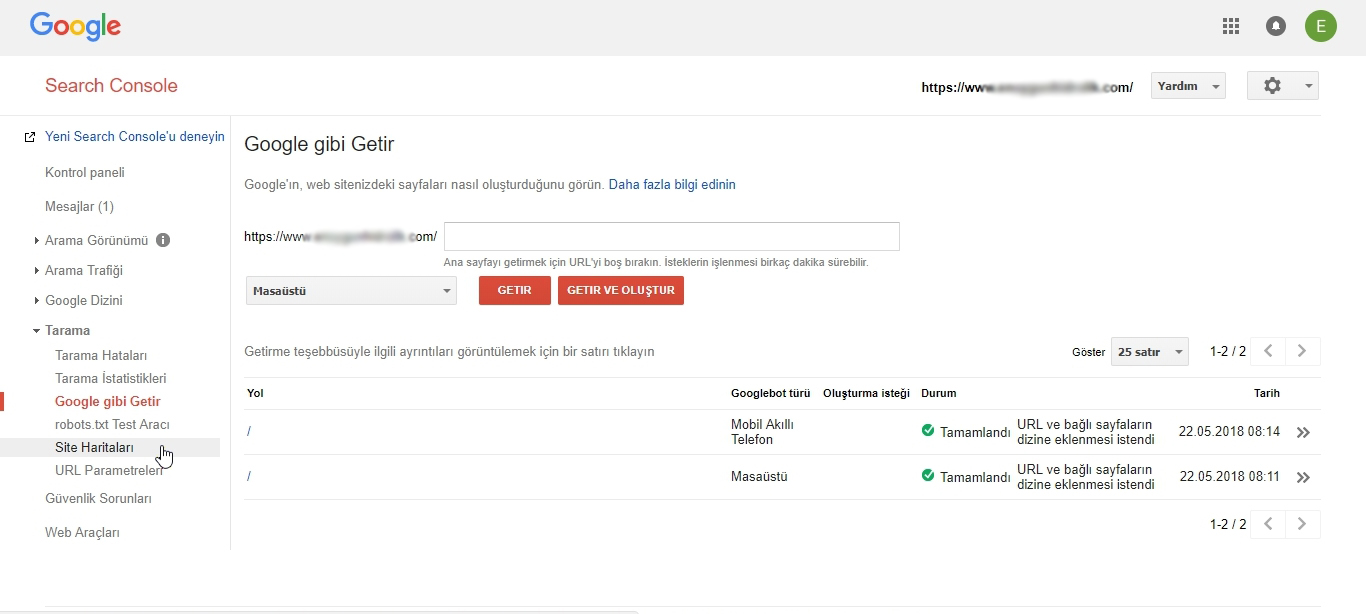Click the Googlebot türü column header
The height and width of the screenshot is (614, 1366).
(x=769, y=393)
